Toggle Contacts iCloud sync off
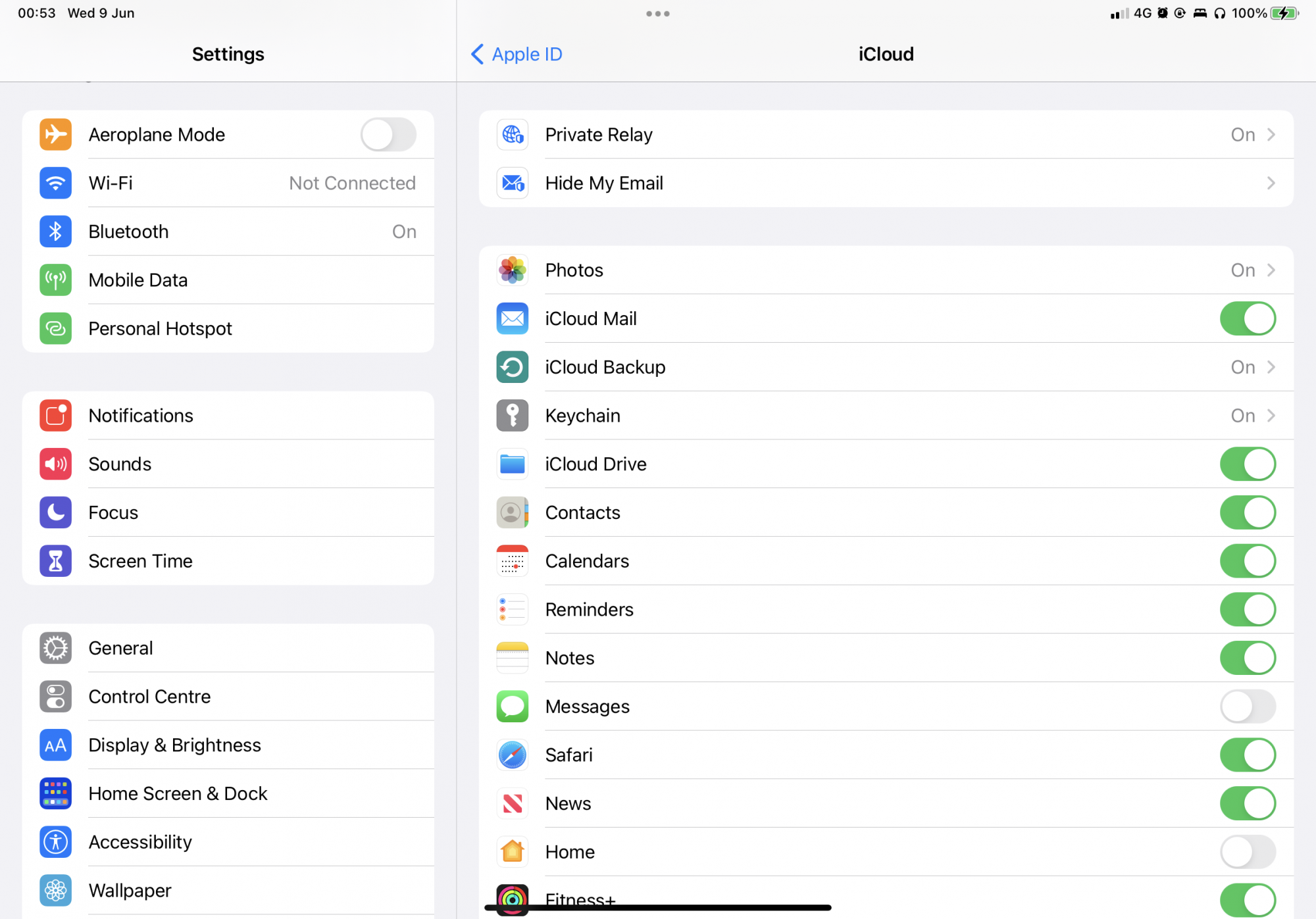 [x=1248, y=512]
